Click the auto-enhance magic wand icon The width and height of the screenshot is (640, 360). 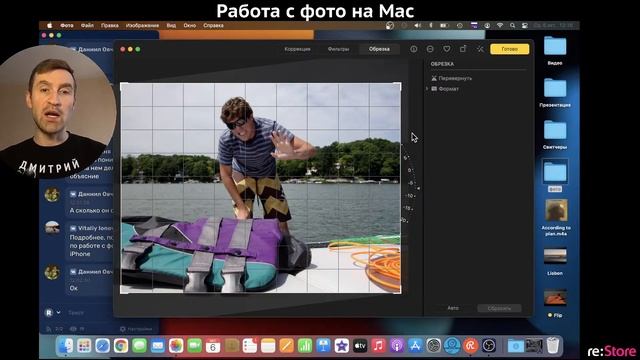pyautogui.click(x=480, y=49)
